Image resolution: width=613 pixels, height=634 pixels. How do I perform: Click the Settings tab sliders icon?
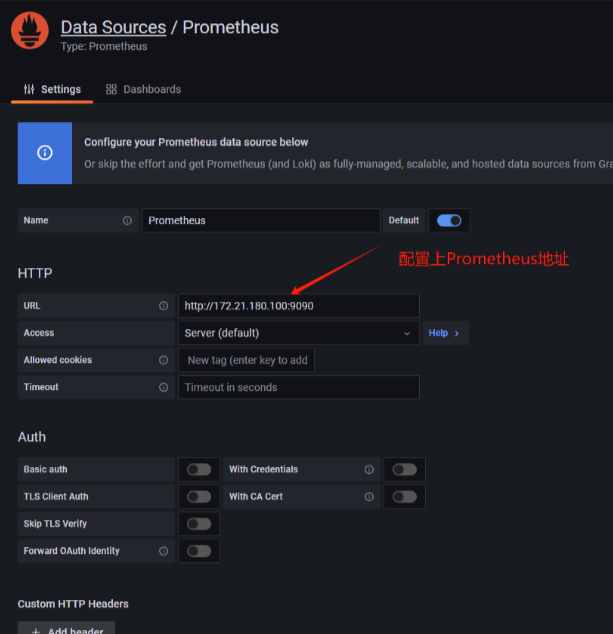(29, 89)
